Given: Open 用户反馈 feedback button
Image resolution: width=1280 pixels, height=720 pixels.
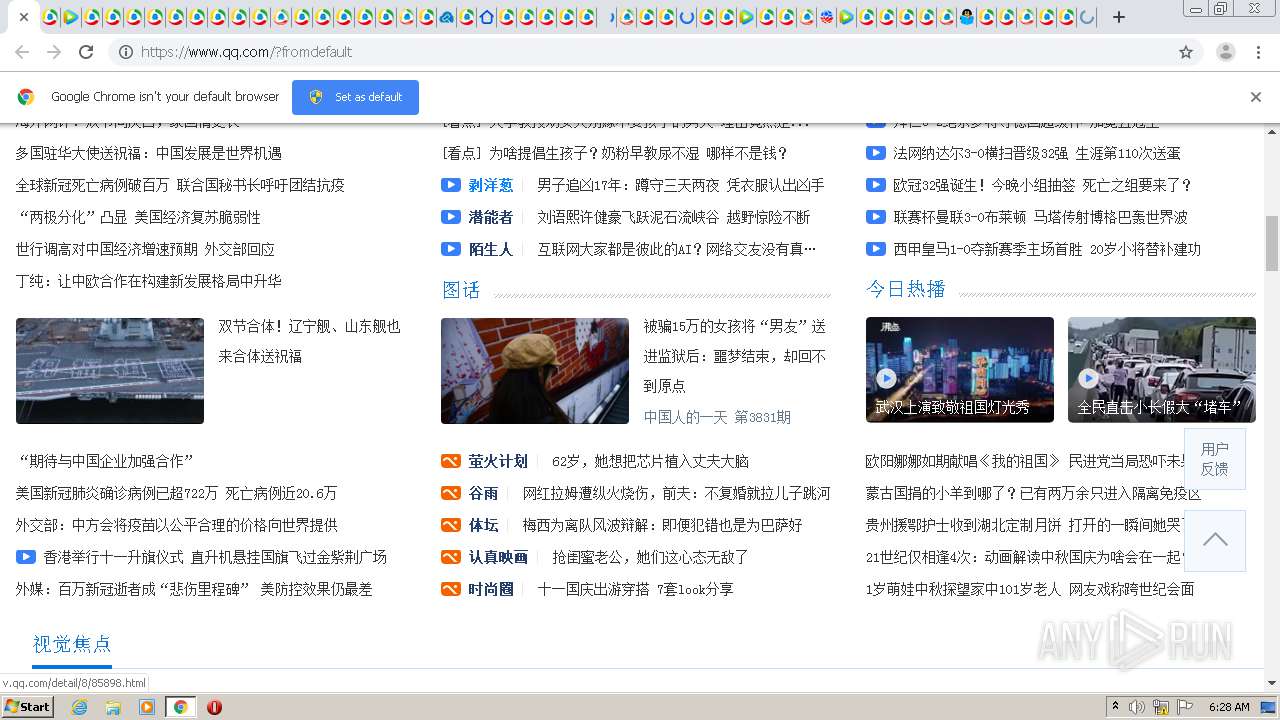Looking at the screenshot, I should coord(1215,459).
